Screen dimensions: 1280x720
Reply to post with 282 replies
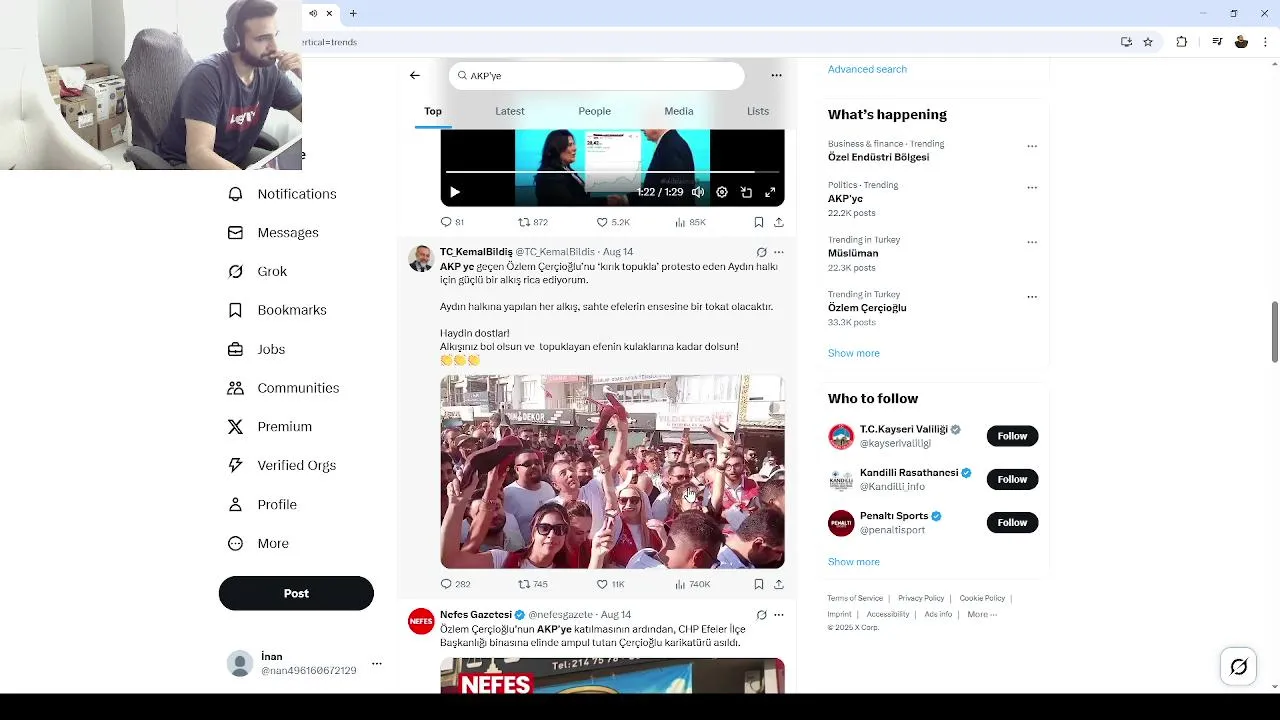click(x=455, y=584)
